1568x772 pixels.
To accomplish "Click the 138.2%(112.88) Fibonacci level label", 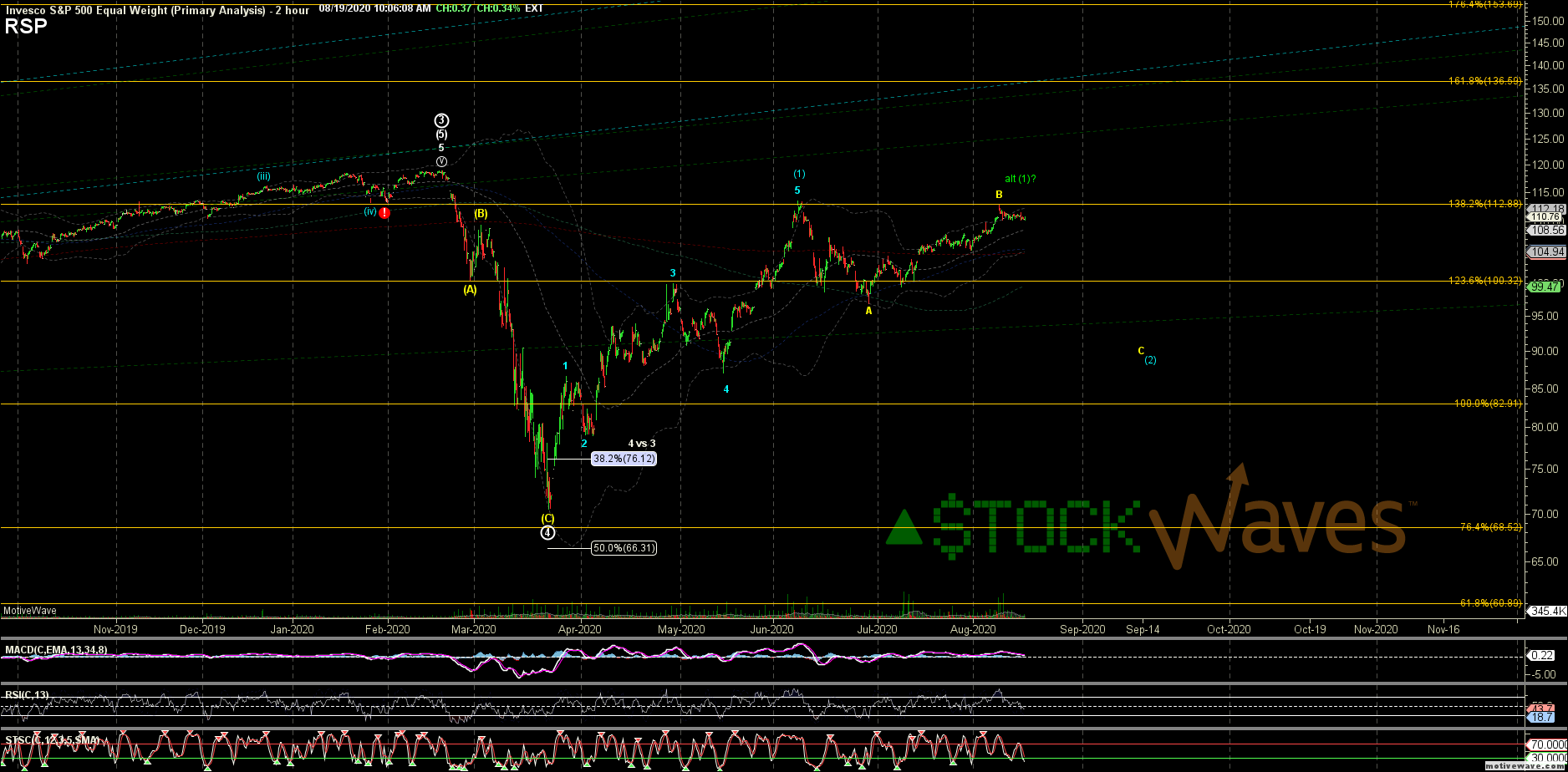I will (x=1484, y=204).
